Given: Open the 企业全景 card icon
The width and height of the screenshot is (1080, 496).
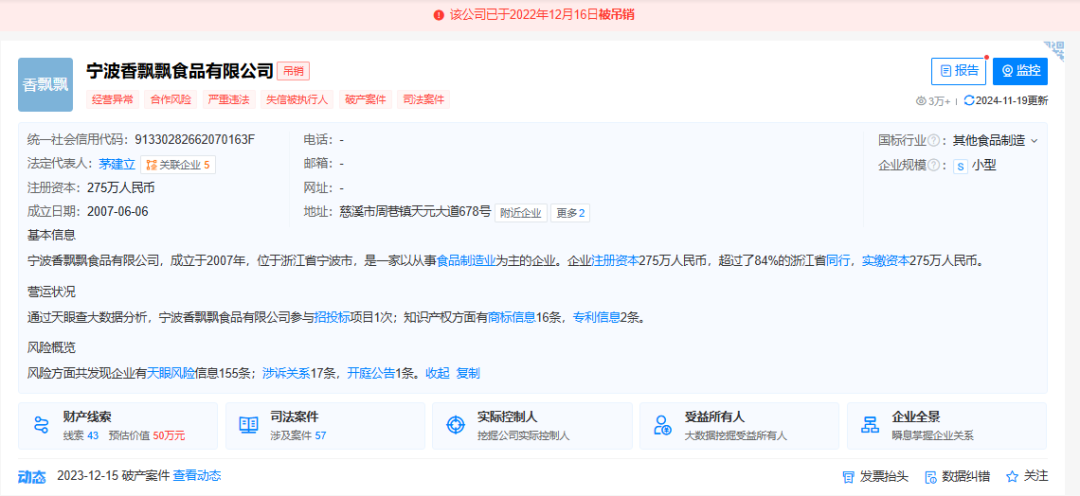Looking at the screenshot, I should tap(870, 425).
